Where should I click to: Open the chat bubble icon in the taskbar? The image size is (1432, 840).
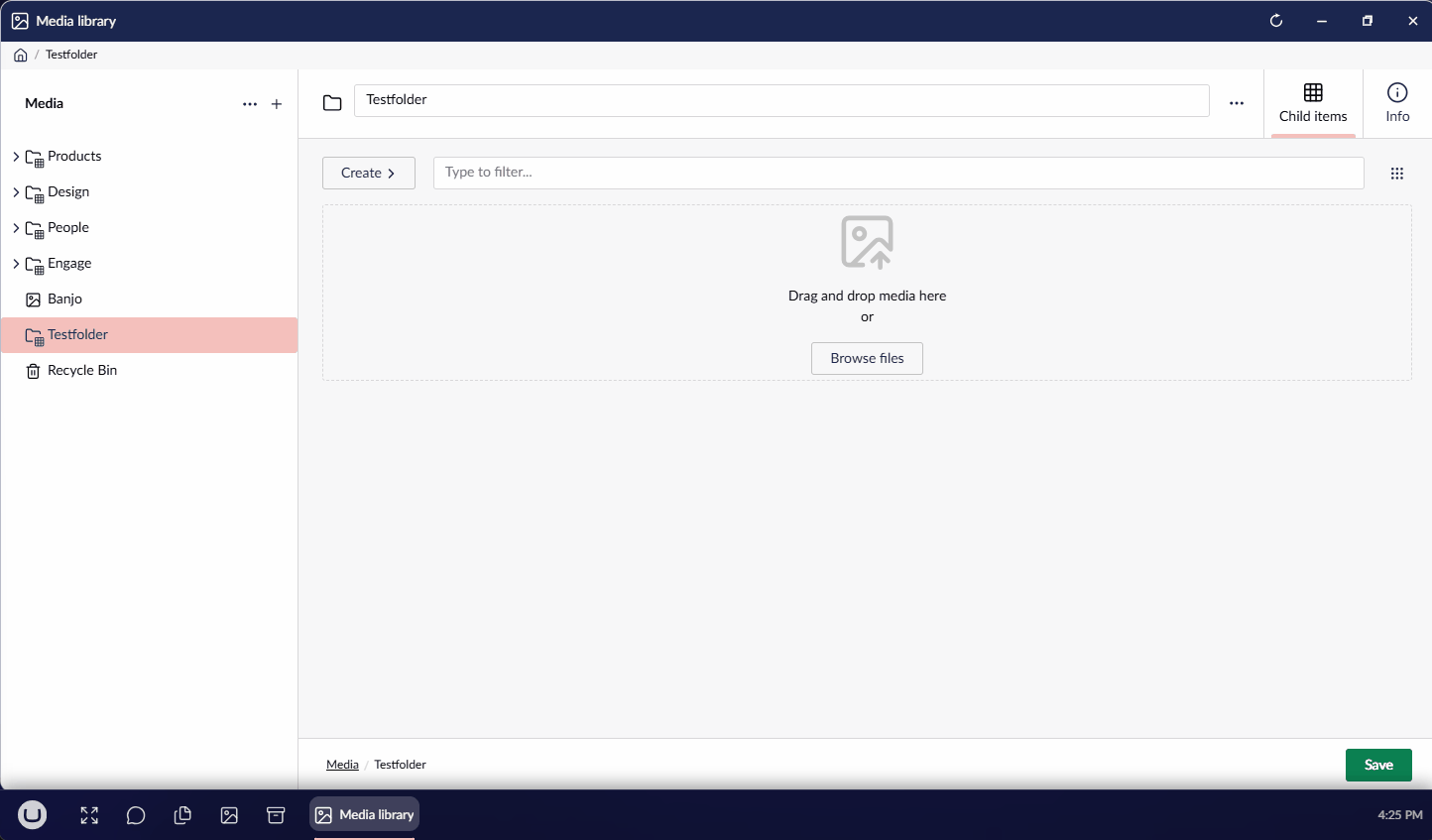point(136,815)
